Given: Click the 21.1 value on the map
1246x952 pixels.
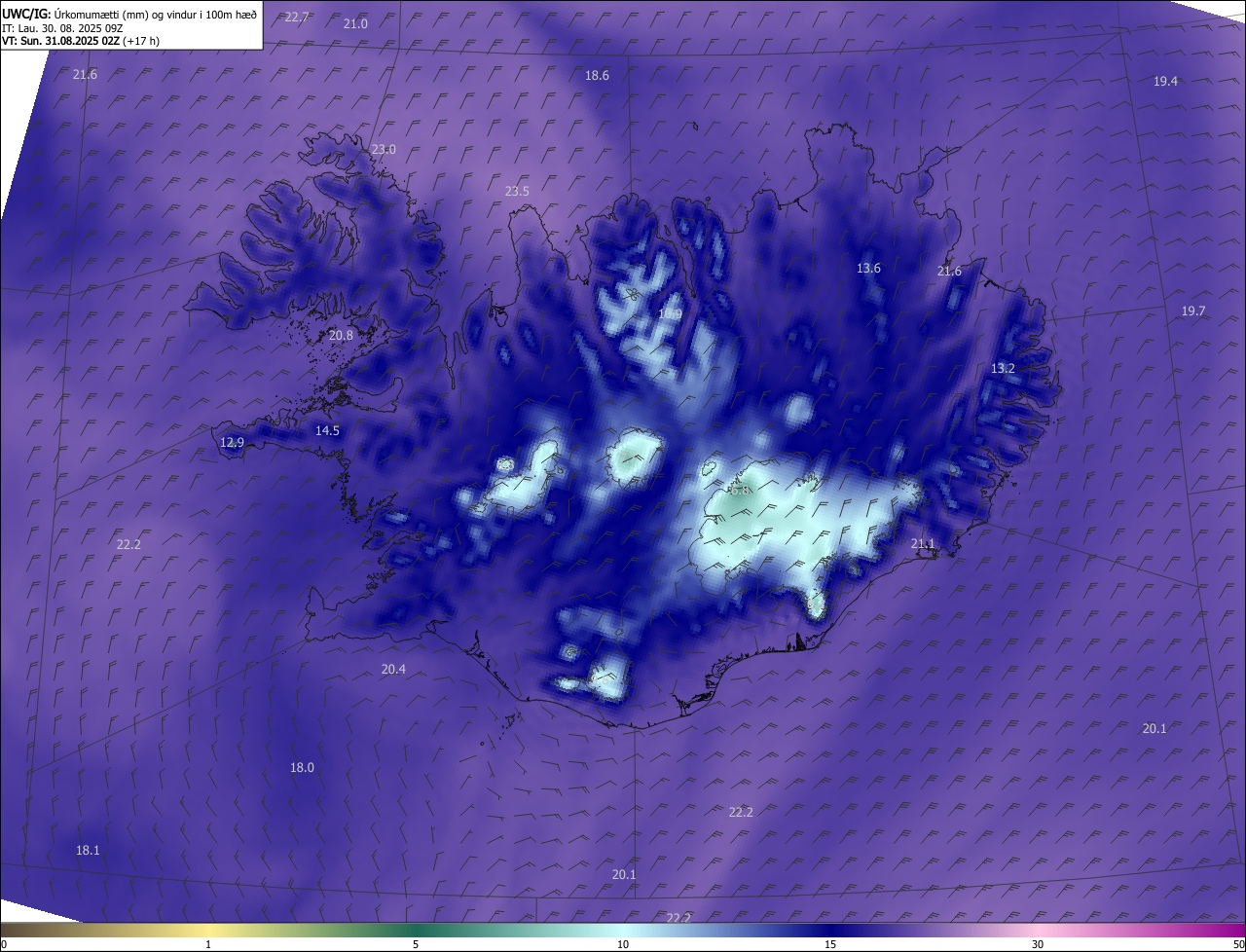Looking at the screenshot, I should pyautogui.click(x=923, y=543).
